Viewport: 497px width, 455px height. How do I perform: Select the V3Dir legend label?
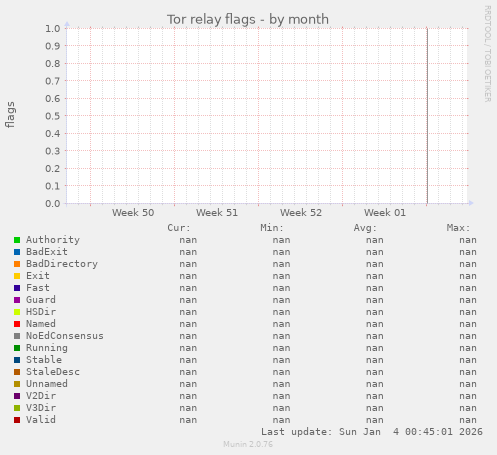(x=41, y=408)
